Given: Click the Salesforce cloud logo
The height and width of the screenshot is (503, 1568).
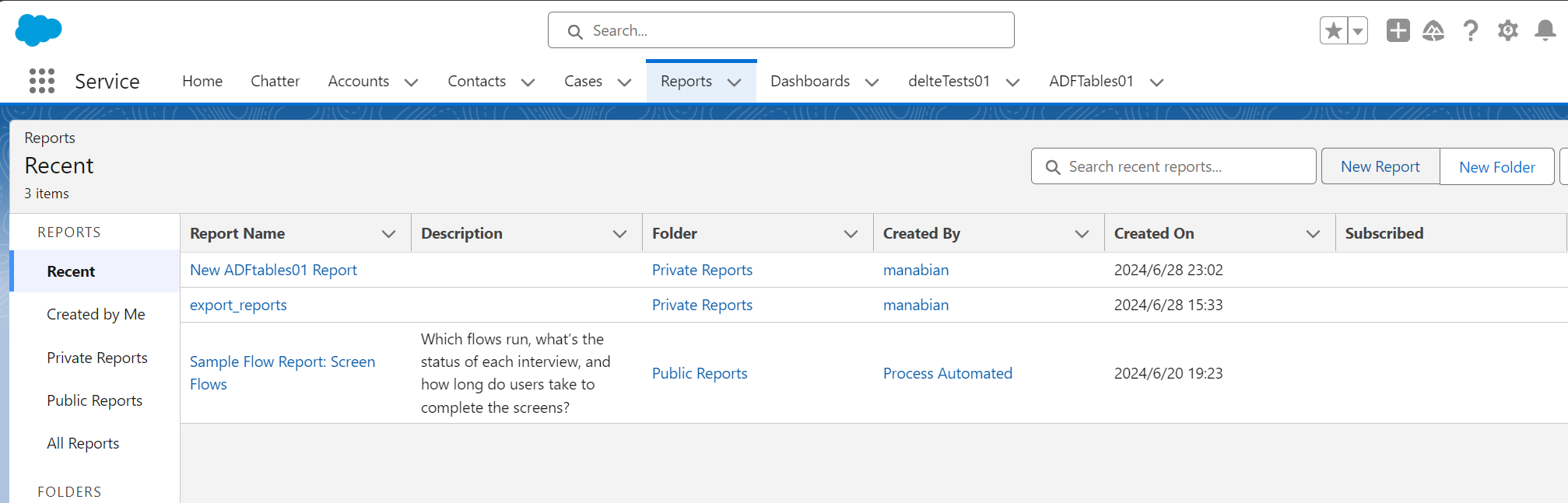Looking at the screenshot, I should (38, 30).
